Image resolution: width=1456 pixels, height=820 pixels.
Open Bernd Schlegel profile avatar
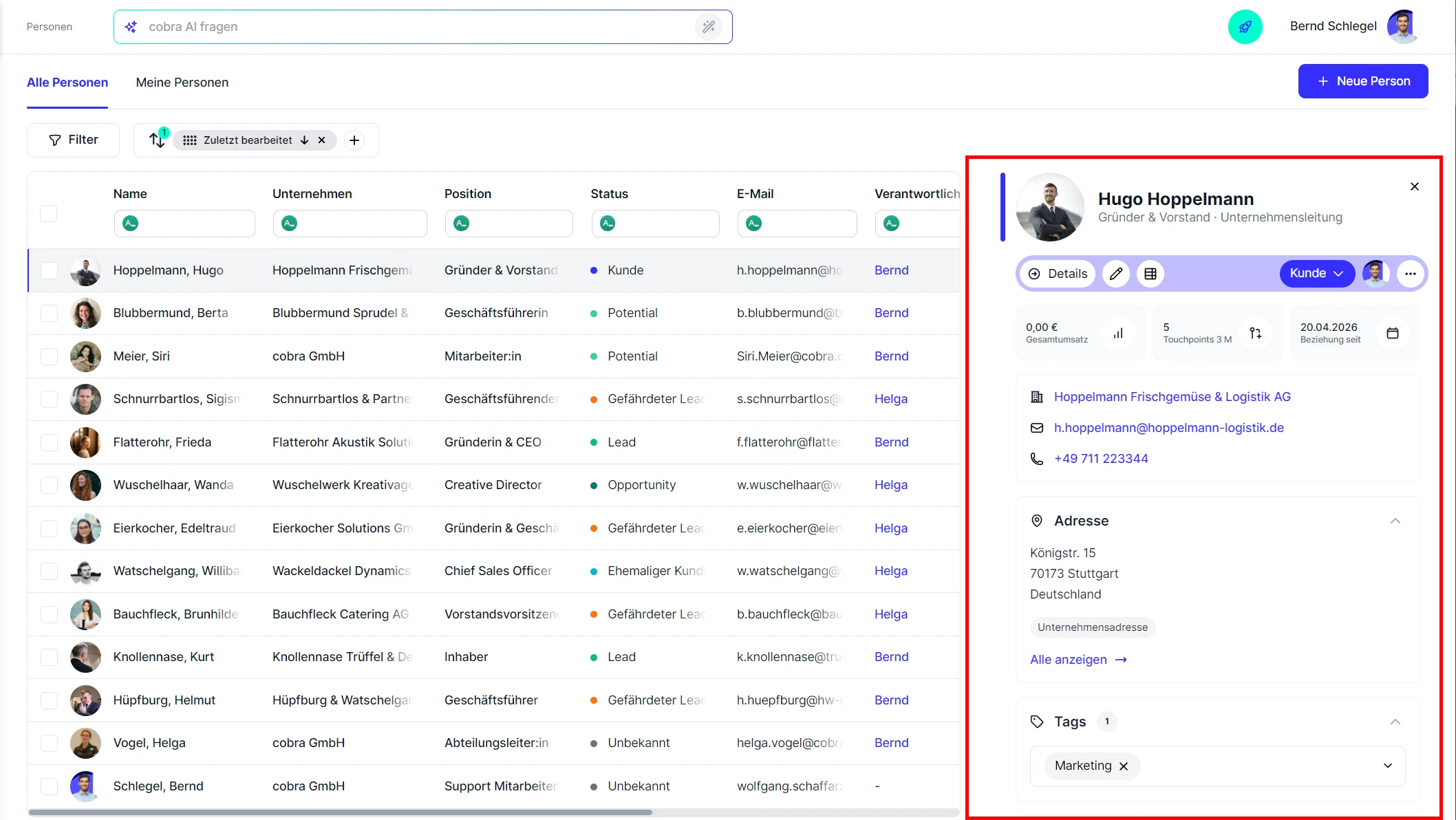tap(1403, 27)
